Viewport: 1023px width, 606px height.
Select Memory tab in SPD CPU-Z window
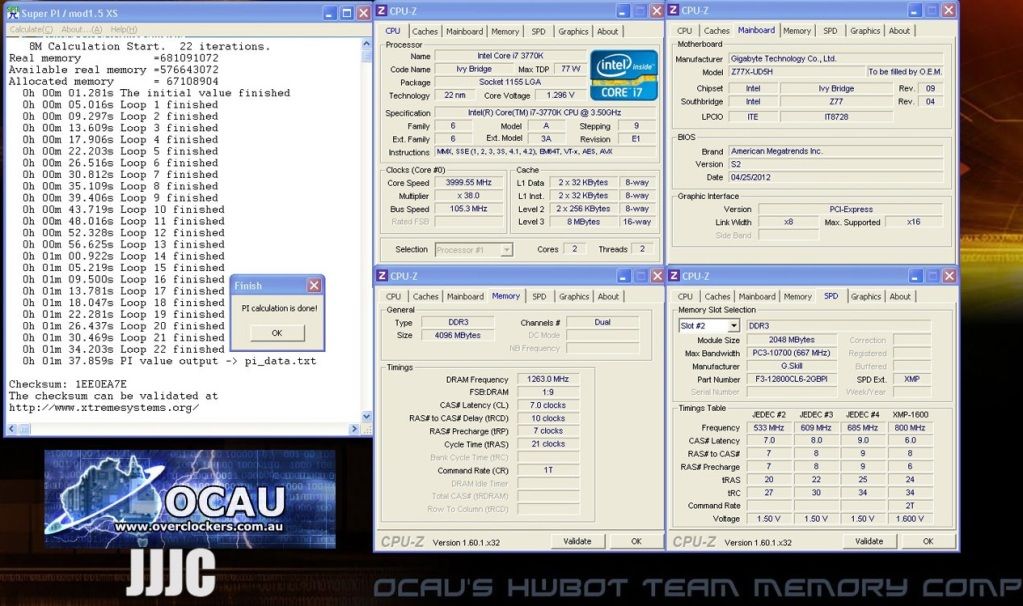tap(797, 296)
